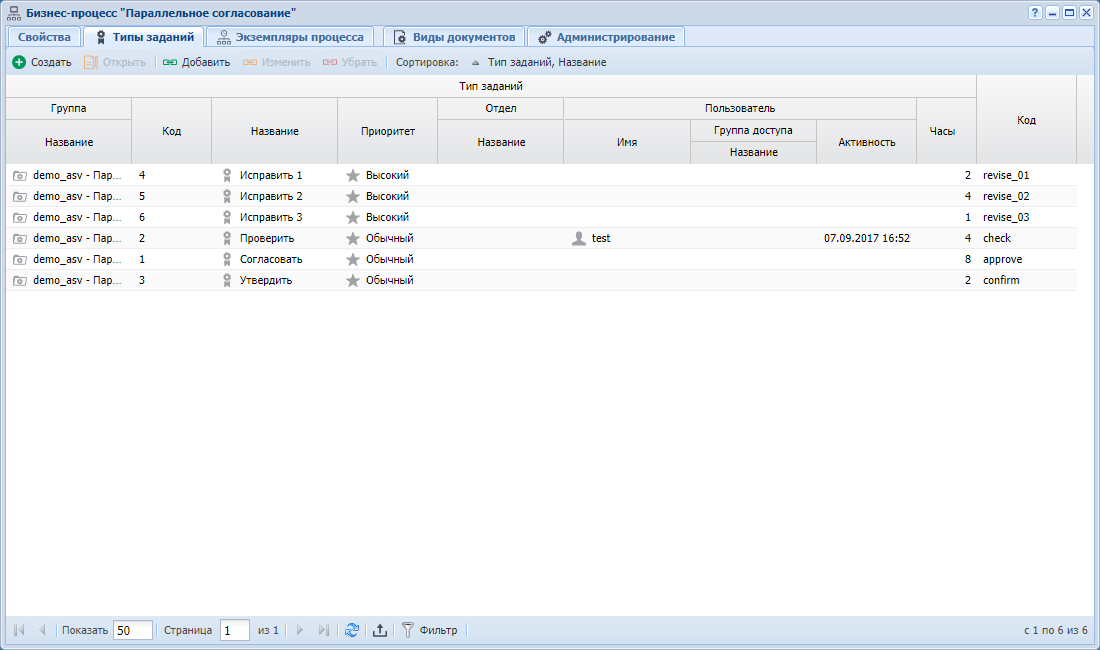Viewport: 1100px width, 650px height.
Task: Go to the next page arrow
Action: (x=300, y=630)
